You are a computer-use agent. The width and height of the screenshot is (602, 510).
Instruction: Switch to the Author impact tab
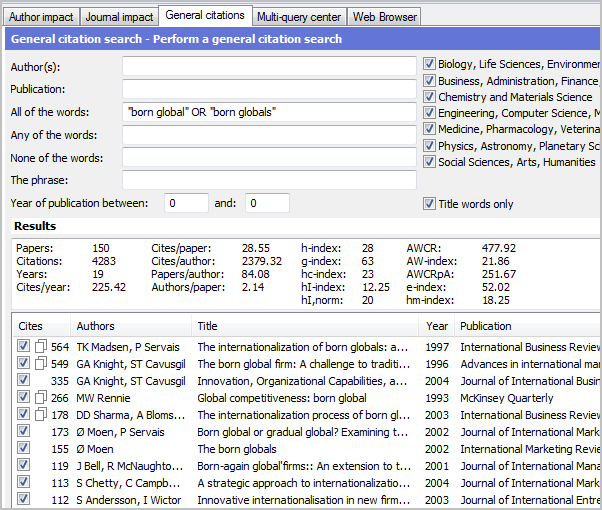[41, 17]
